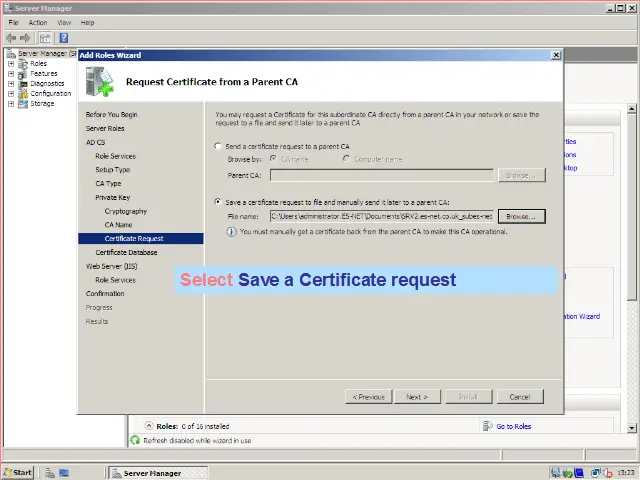Click the green refresh icon in status line
The height and width of the screenshot is (480, 640).
coord(135,440)
